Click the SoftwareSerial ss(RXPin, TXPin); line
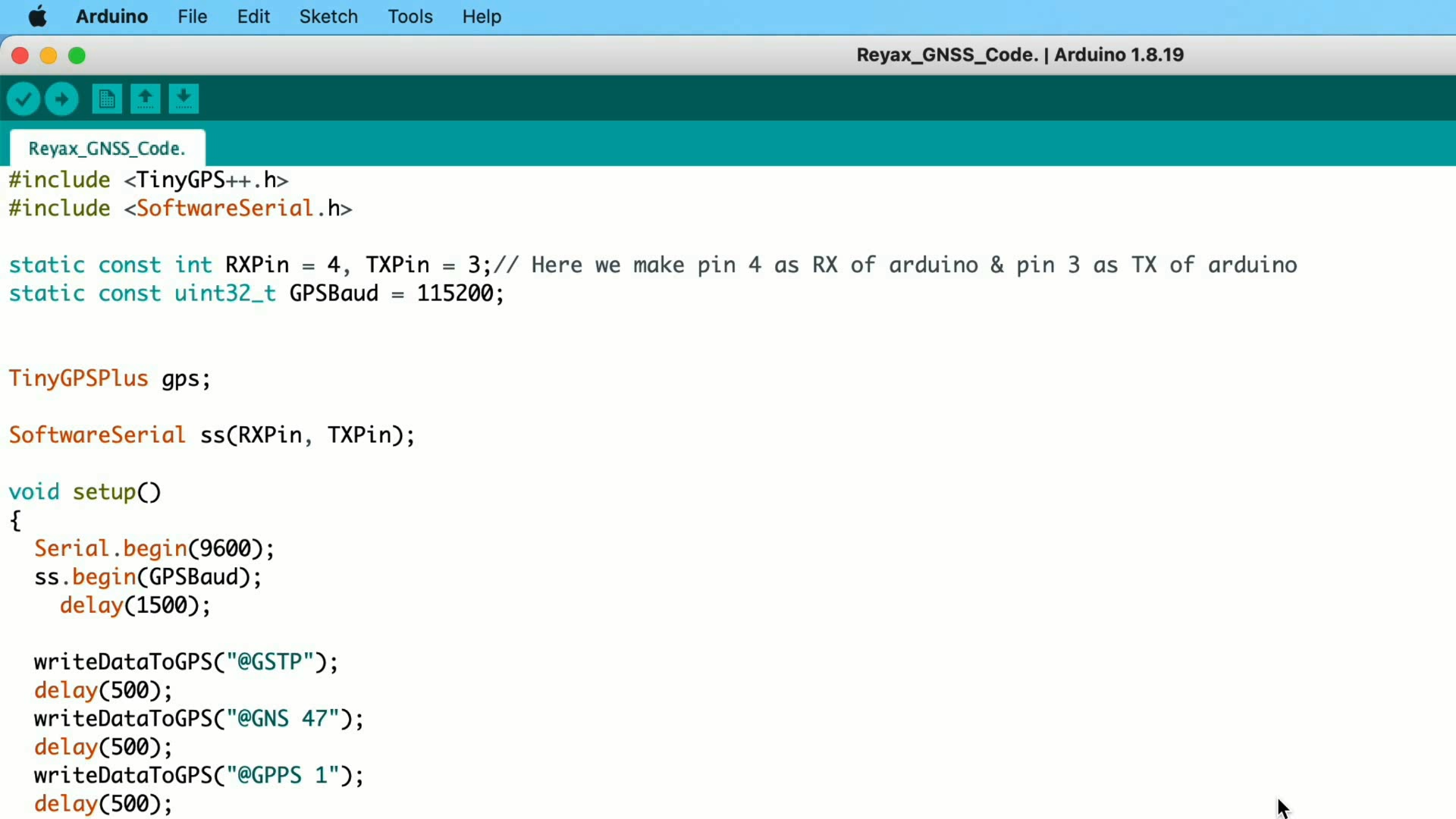The height and width of the screenshot is (819, 1456). pyautogui.click(x=212, y=436)
